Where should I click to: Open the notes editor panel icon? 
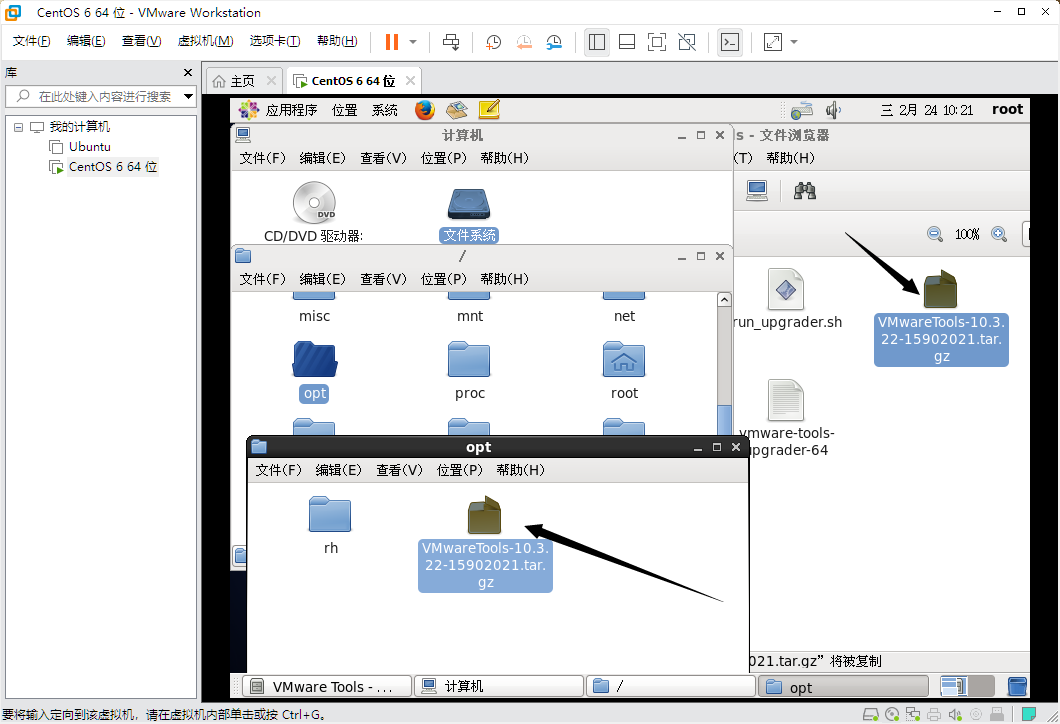pyautogui.click(x=489, y=110)
